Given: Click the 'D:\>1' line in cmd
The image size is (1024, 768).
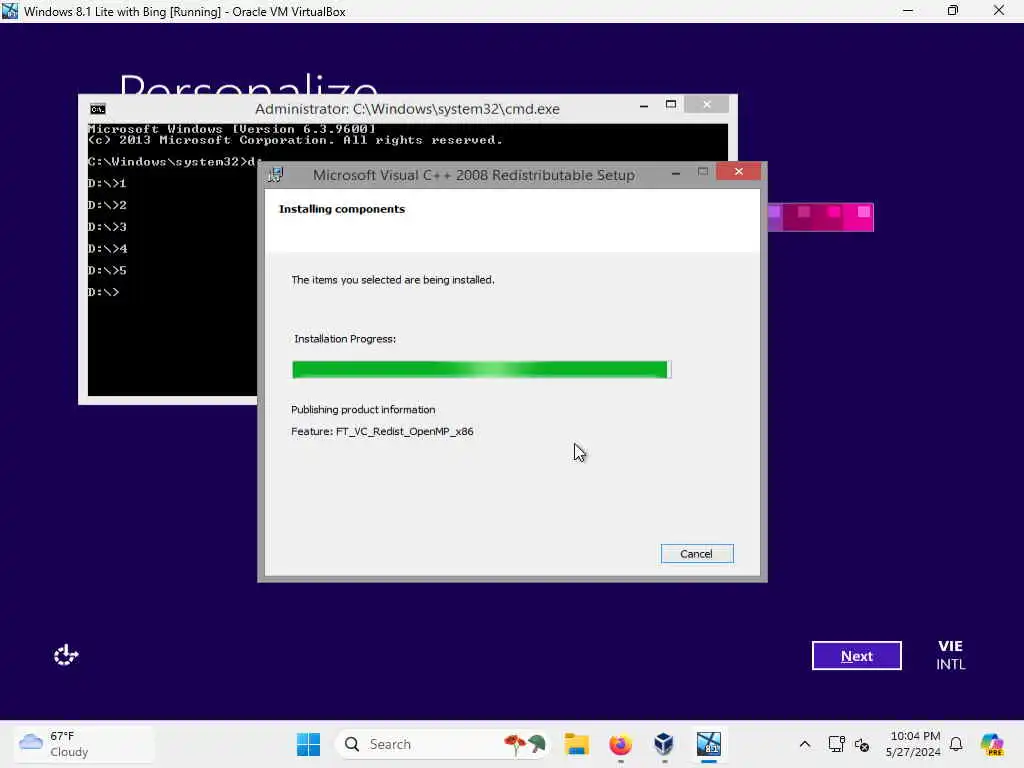Looking at the screenshot, I should (x=107, y=184).
